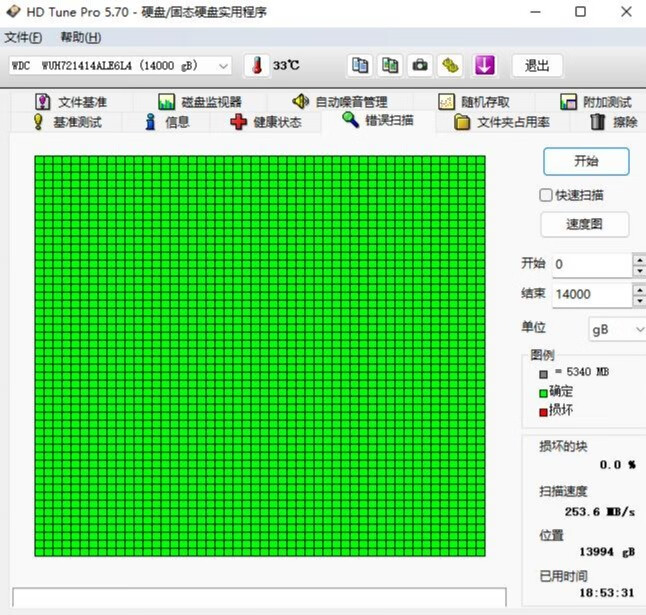Click the HD Tune Pro title bar icon
Image resolution: width=646 pixels, height=615 pixels.
[13, 12]
